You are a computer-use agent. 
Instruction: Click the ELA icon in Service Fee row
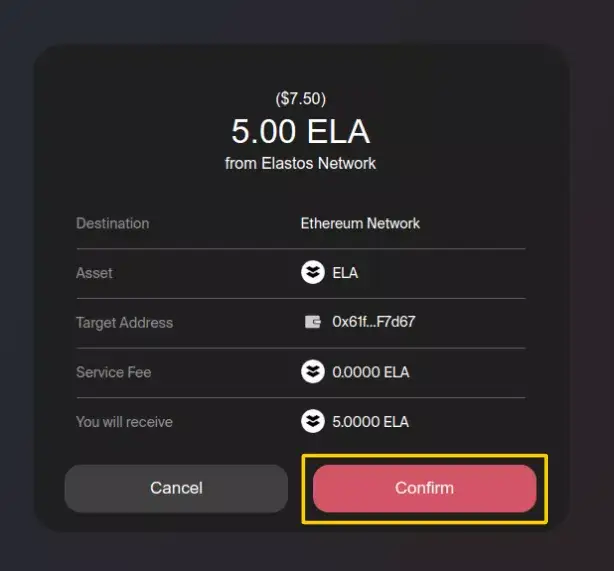point(313,372)
